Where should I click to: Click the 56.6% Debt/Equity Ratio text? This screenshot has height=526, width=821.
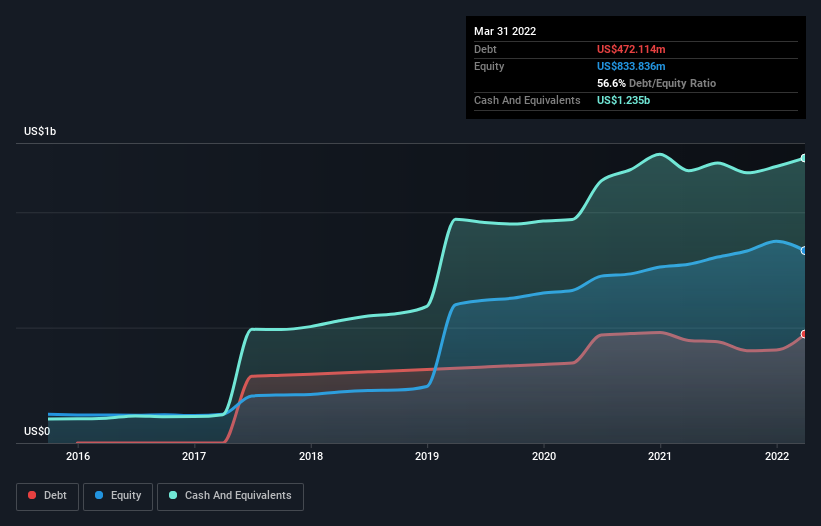click(x=656, y=83)
